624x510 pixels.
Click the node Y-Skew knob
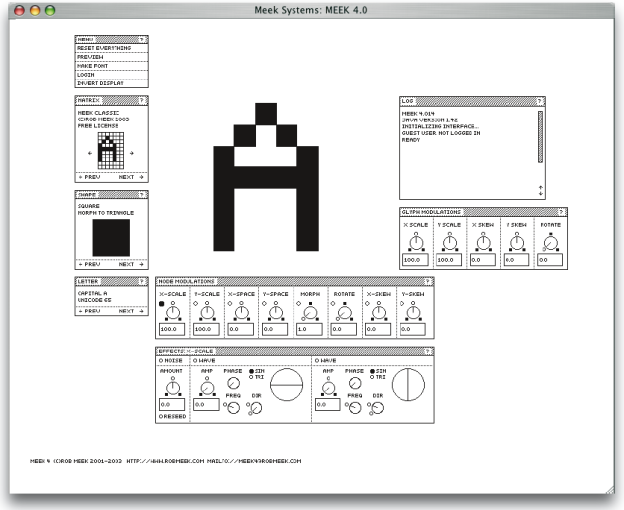click(x=413, y=313)
